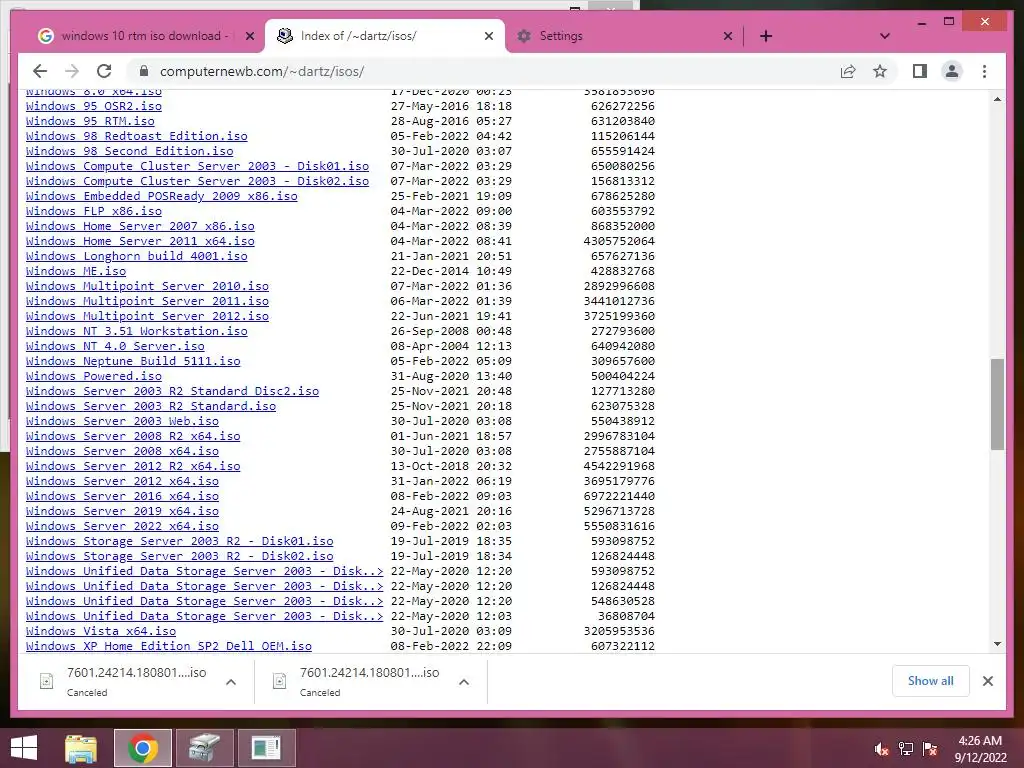Download Windows_Neptune_Build_5111.iso

(x=133, y=361)
